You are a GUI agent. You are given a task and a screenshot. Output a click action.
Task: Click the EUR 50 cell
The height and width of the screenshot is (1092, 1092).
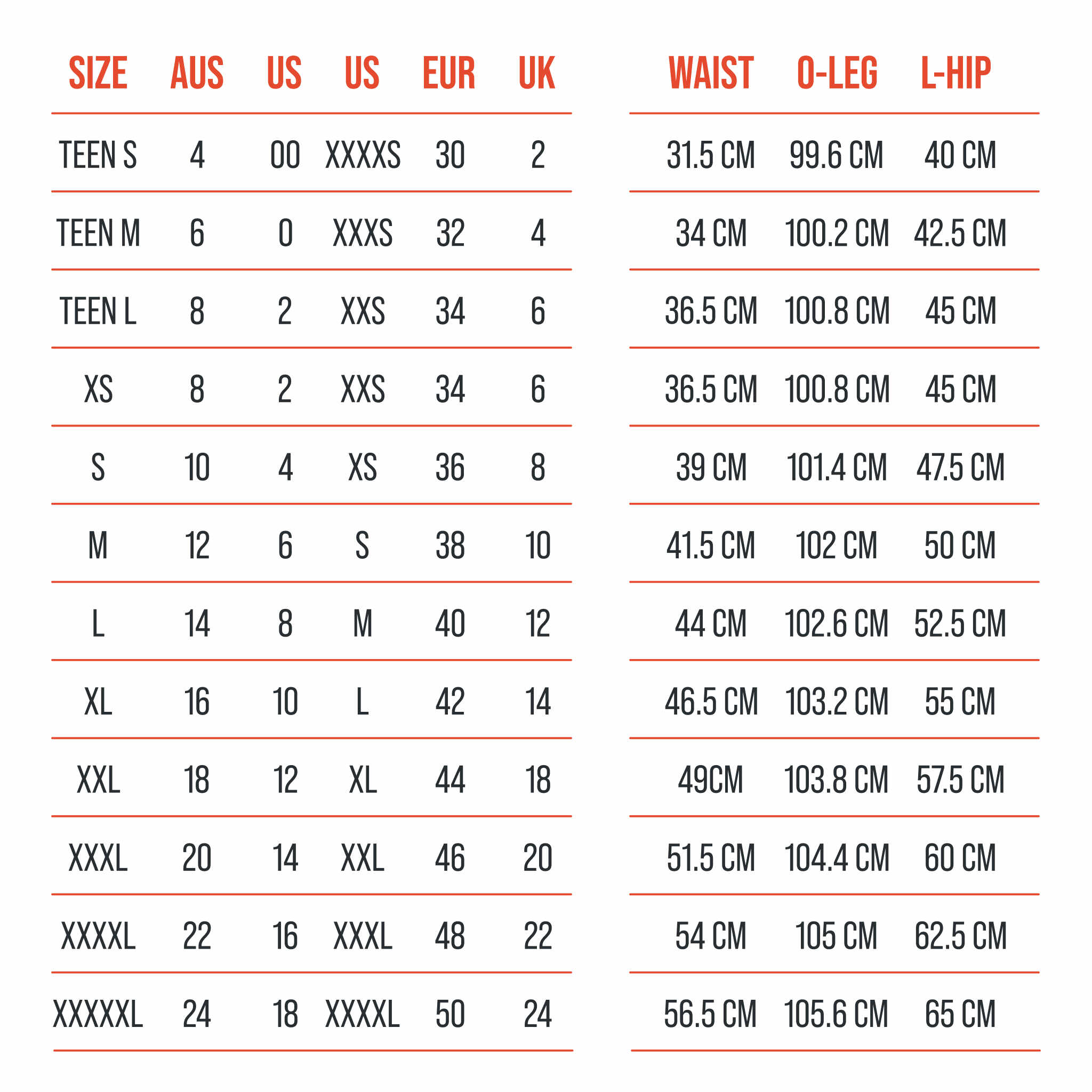click(x=450, y=1014)
